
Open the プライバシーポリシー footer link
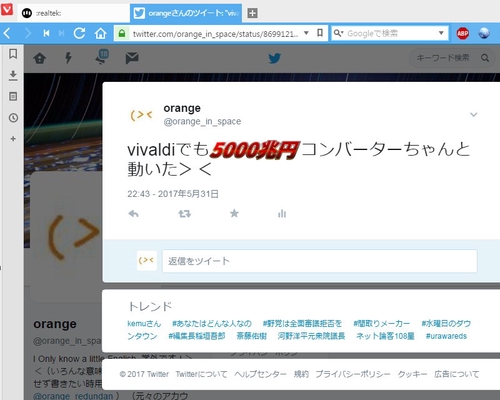click(353, 374)
